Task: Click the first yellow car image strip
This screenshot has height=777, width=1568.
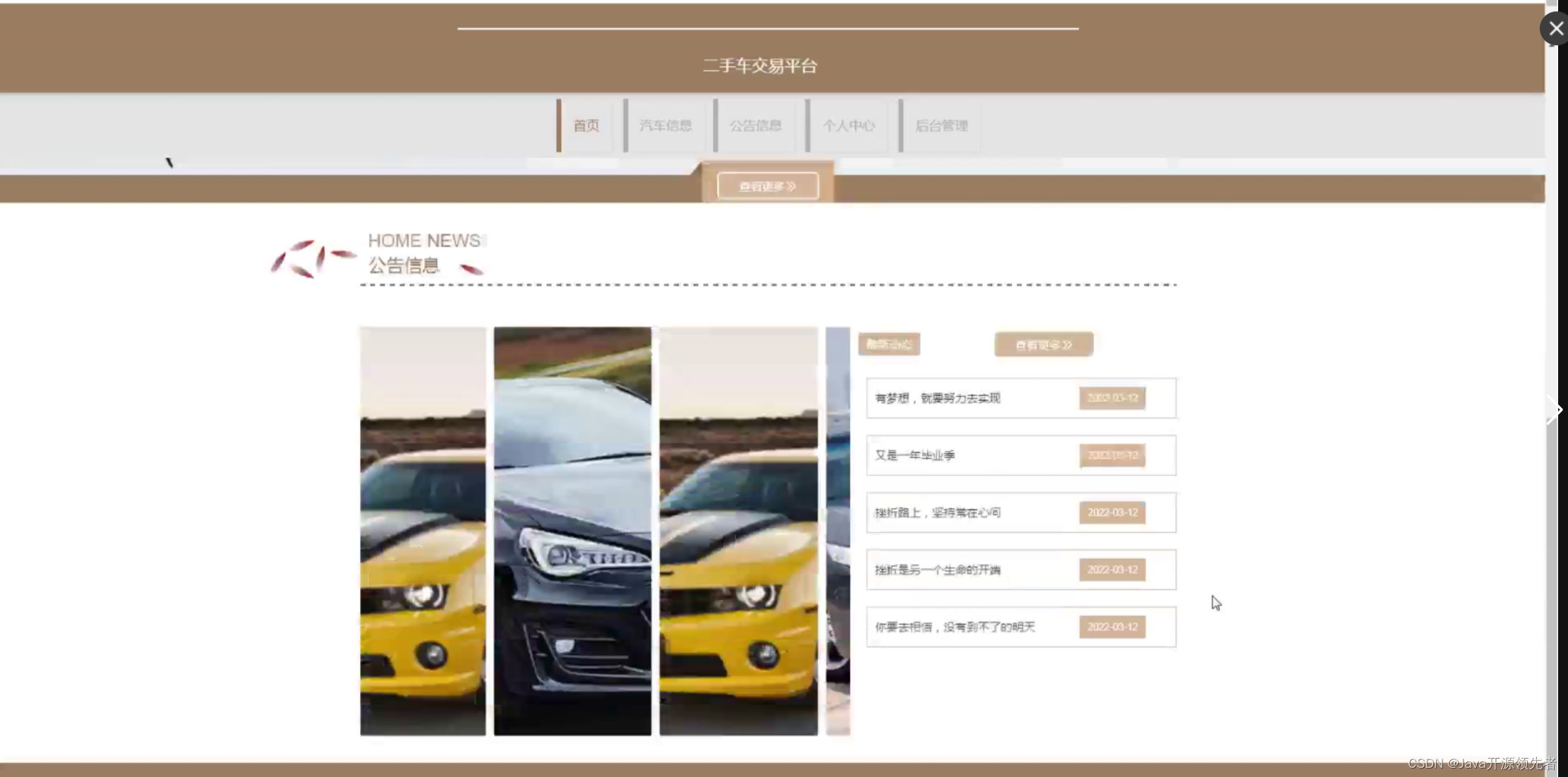Action: (423, 531)
